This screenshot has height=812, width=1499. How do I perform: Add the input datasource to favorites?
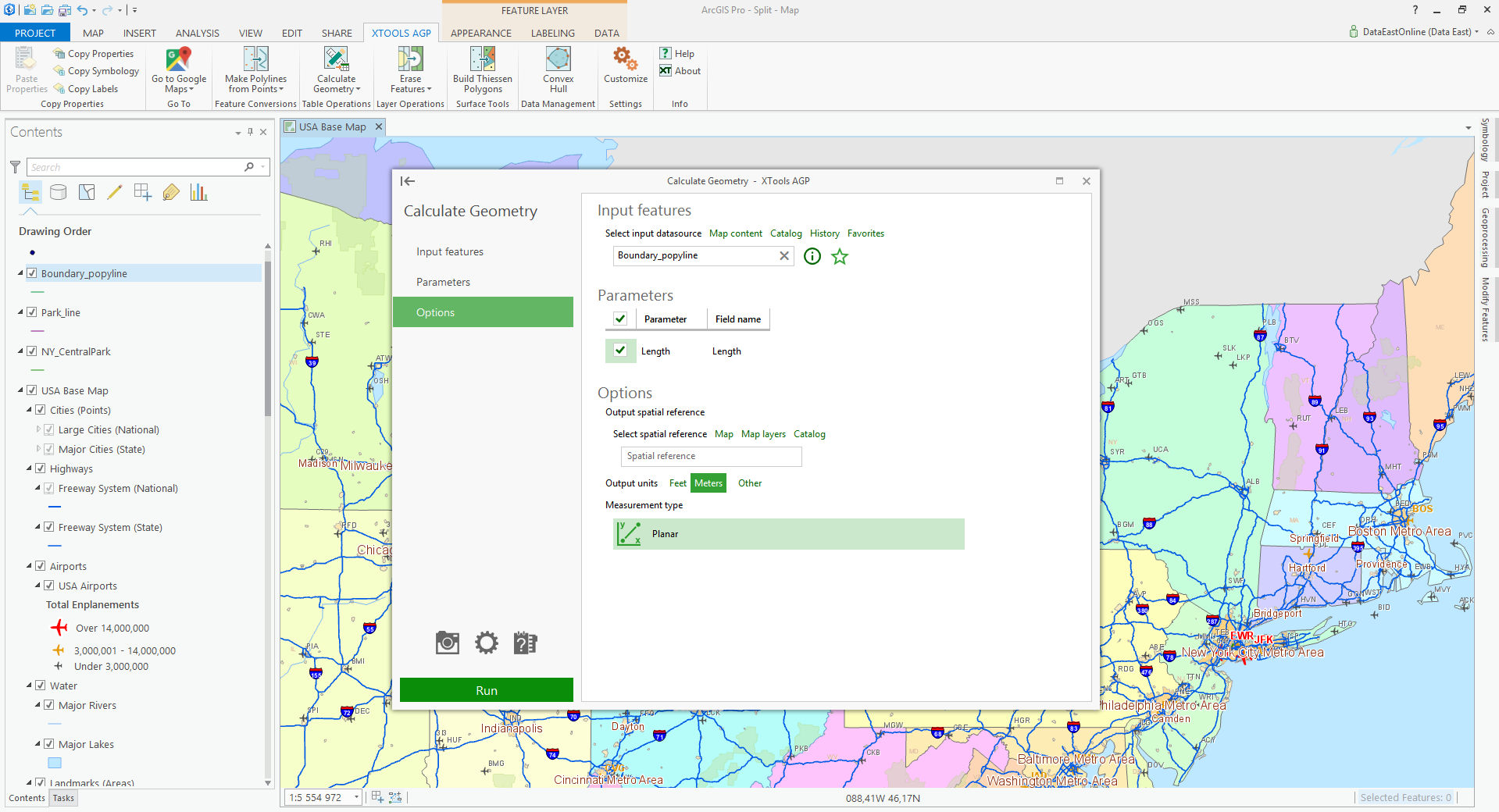click(840, 256)
